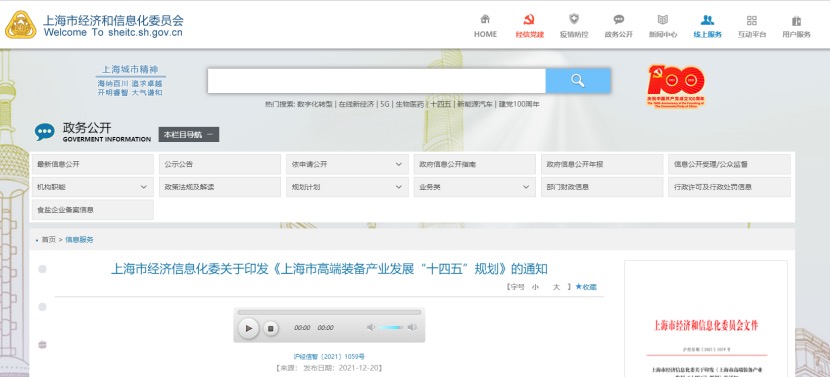Open 经信党建 hammer and sickle icon
This screenshot has height=377, width=830.
pos(529,20)
